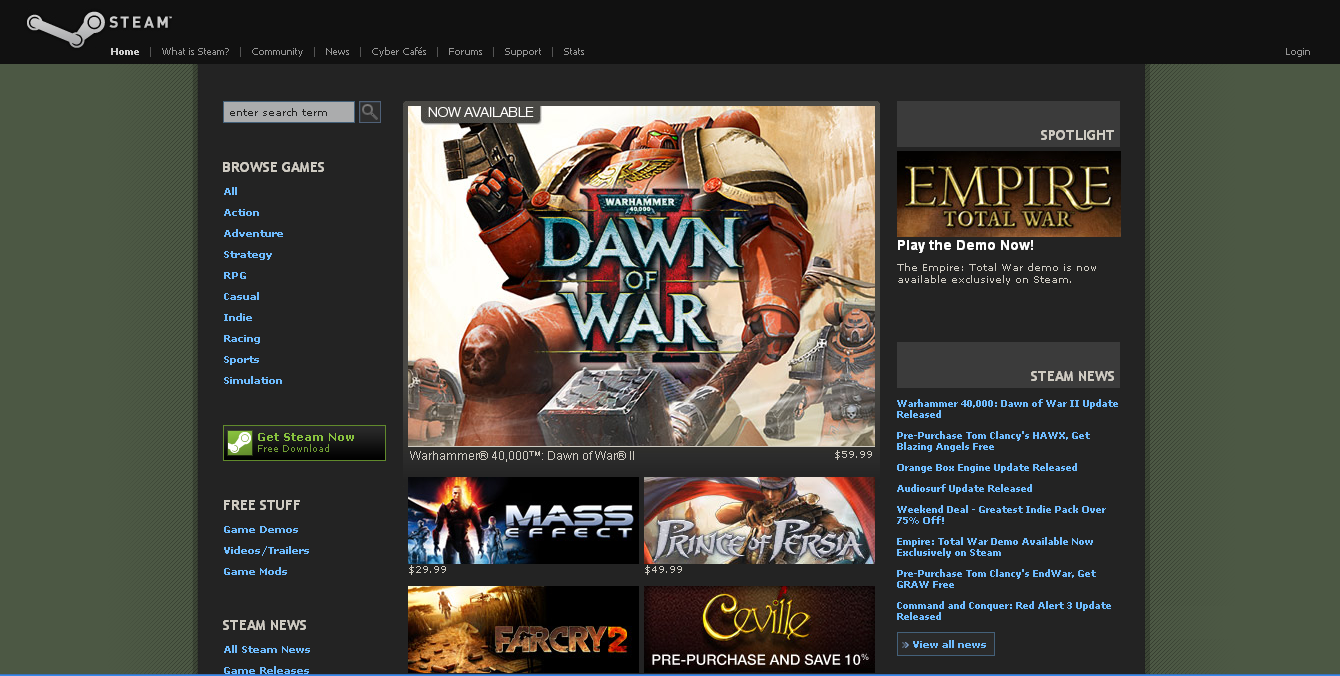Open the Mass Effect game thumbnail

[x=523, y=520]
